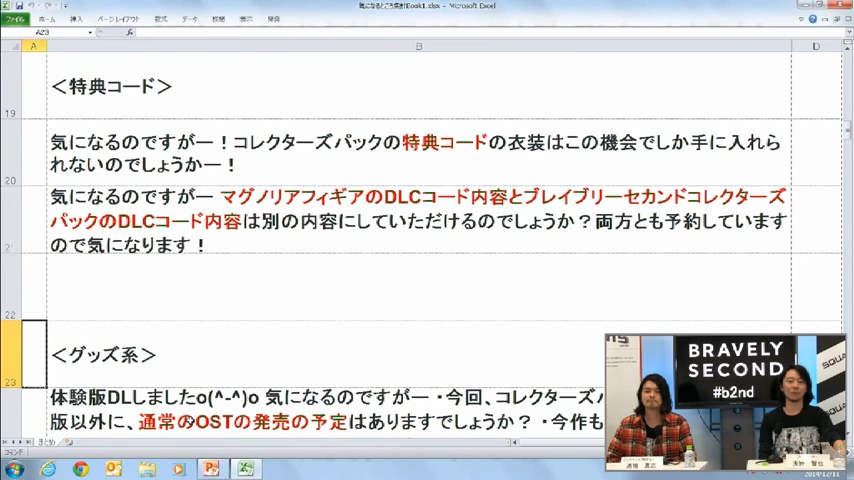Image resolution: width=854 pixels, height=480 pixels.
Task: Select row 20 header
Action: point(10,153)
